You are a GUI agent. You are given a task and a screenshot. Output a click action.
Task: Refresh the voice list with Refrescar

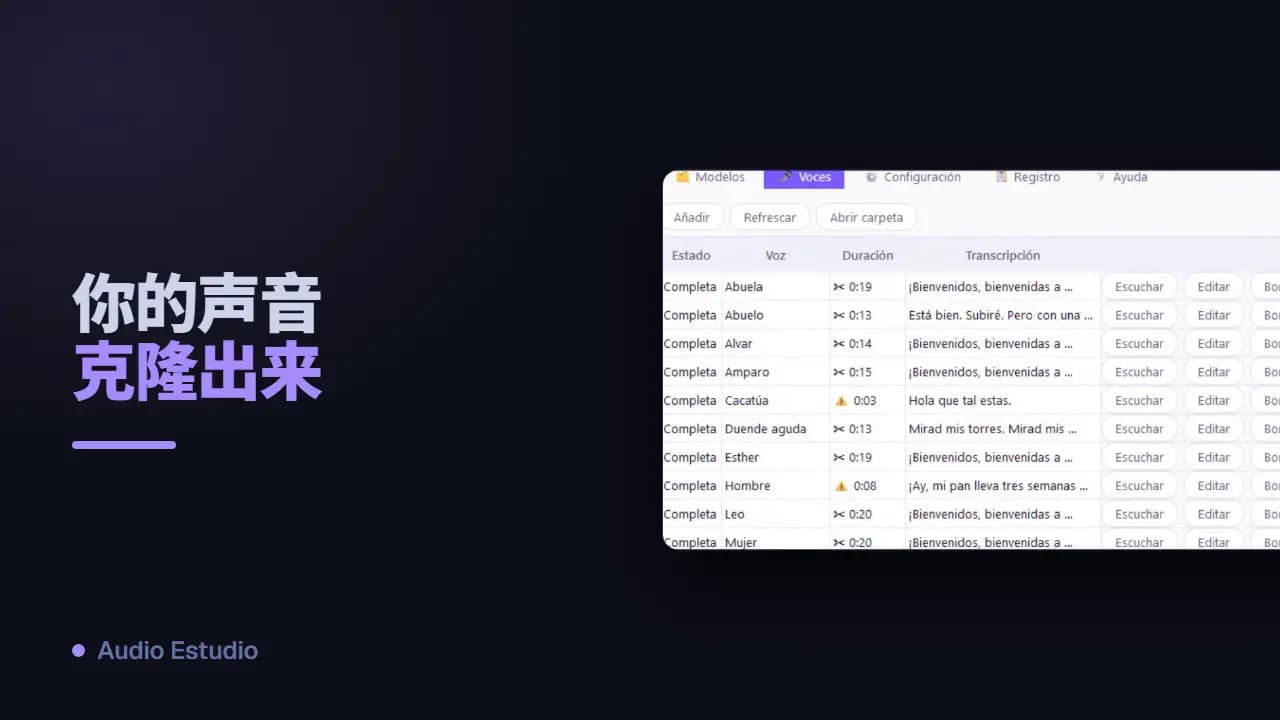click(x=770, y=217)
